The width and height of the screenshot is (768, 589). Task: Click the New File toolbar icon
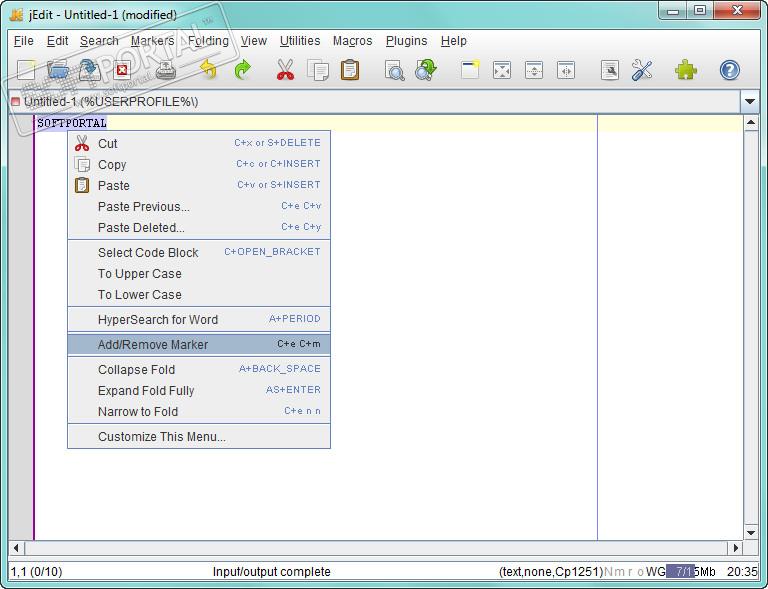point(26,70)
